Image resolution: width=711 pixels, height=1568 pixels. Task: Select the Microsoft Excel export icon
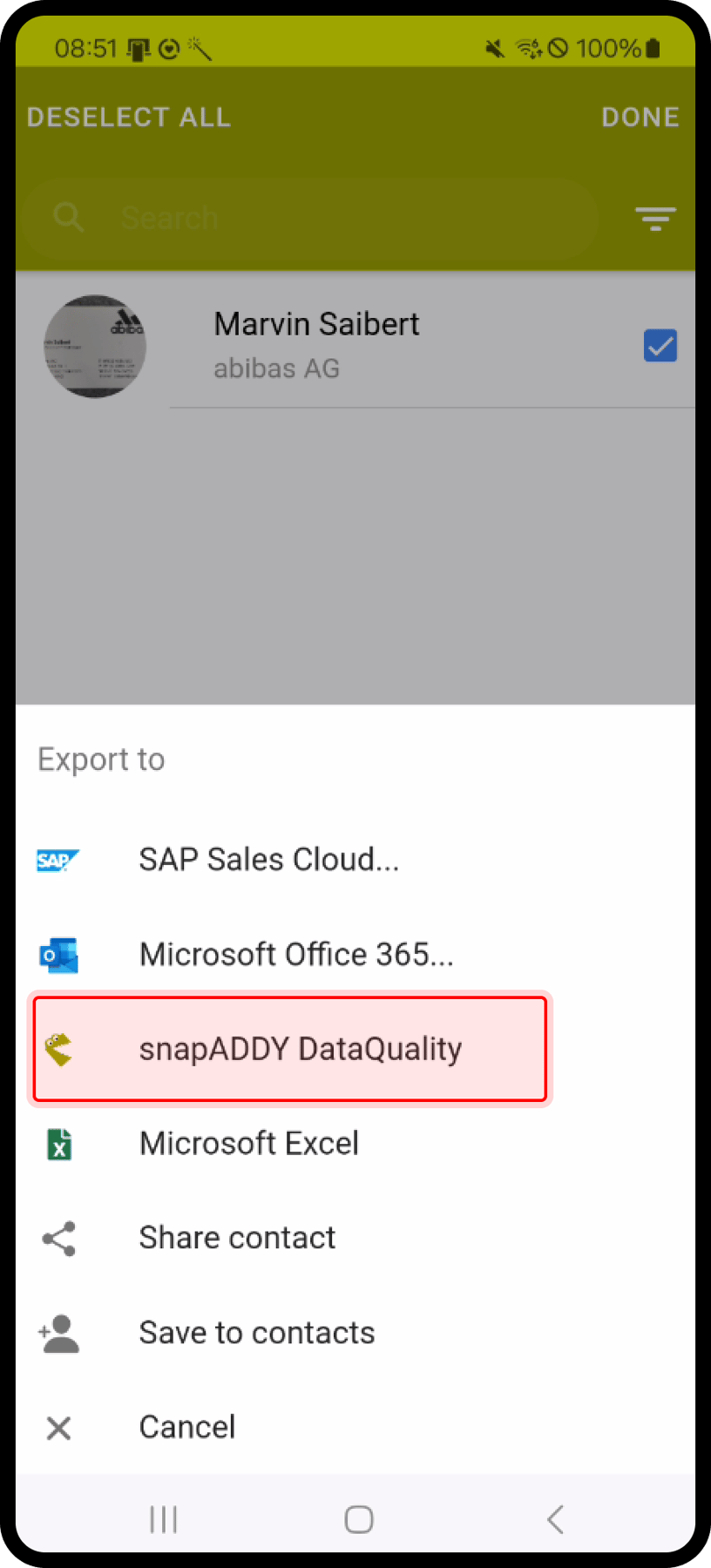pyautogui.click(x=58, y=1144)
